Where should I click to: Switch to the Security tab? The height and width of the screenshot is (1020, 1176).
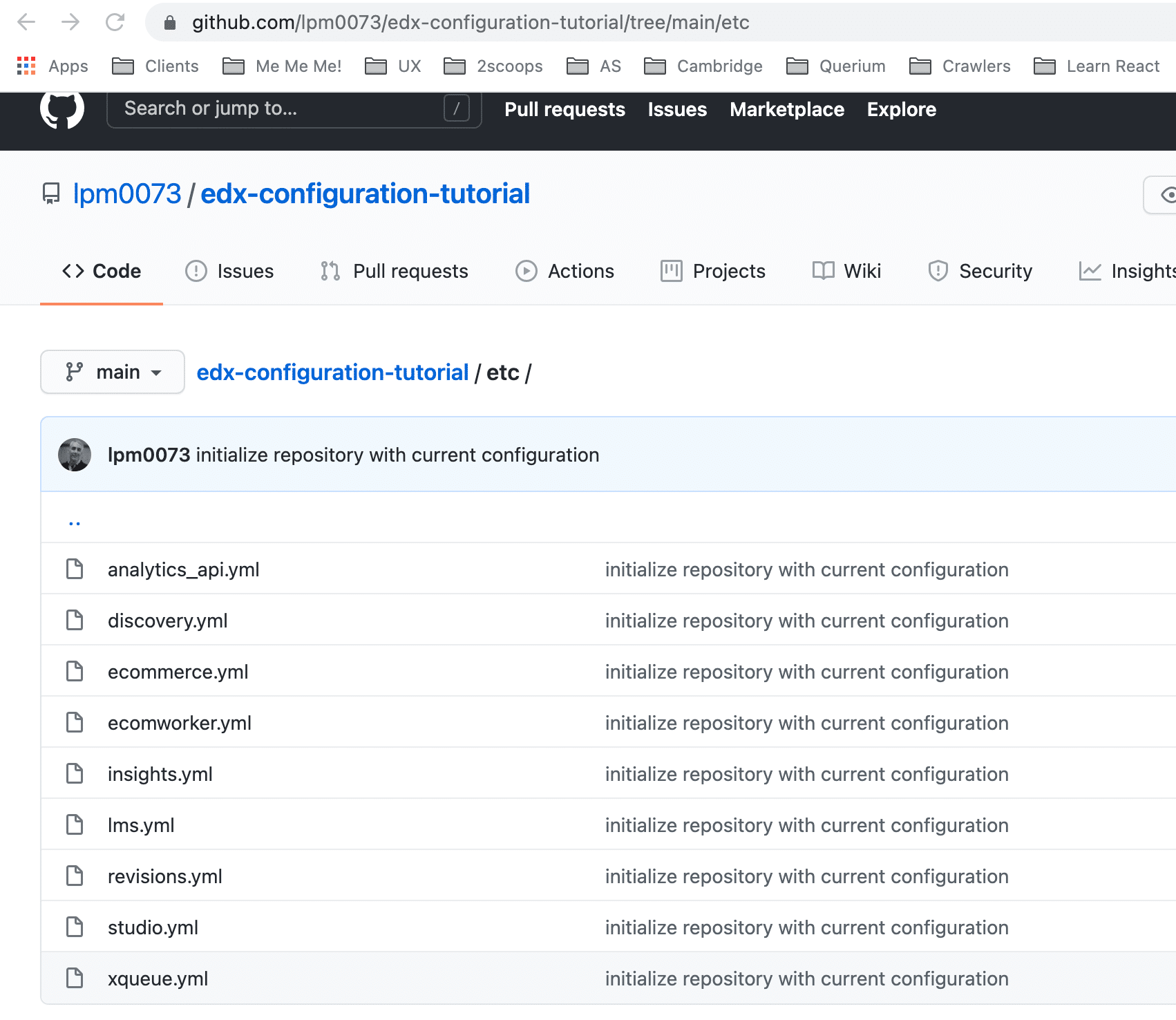980,271
